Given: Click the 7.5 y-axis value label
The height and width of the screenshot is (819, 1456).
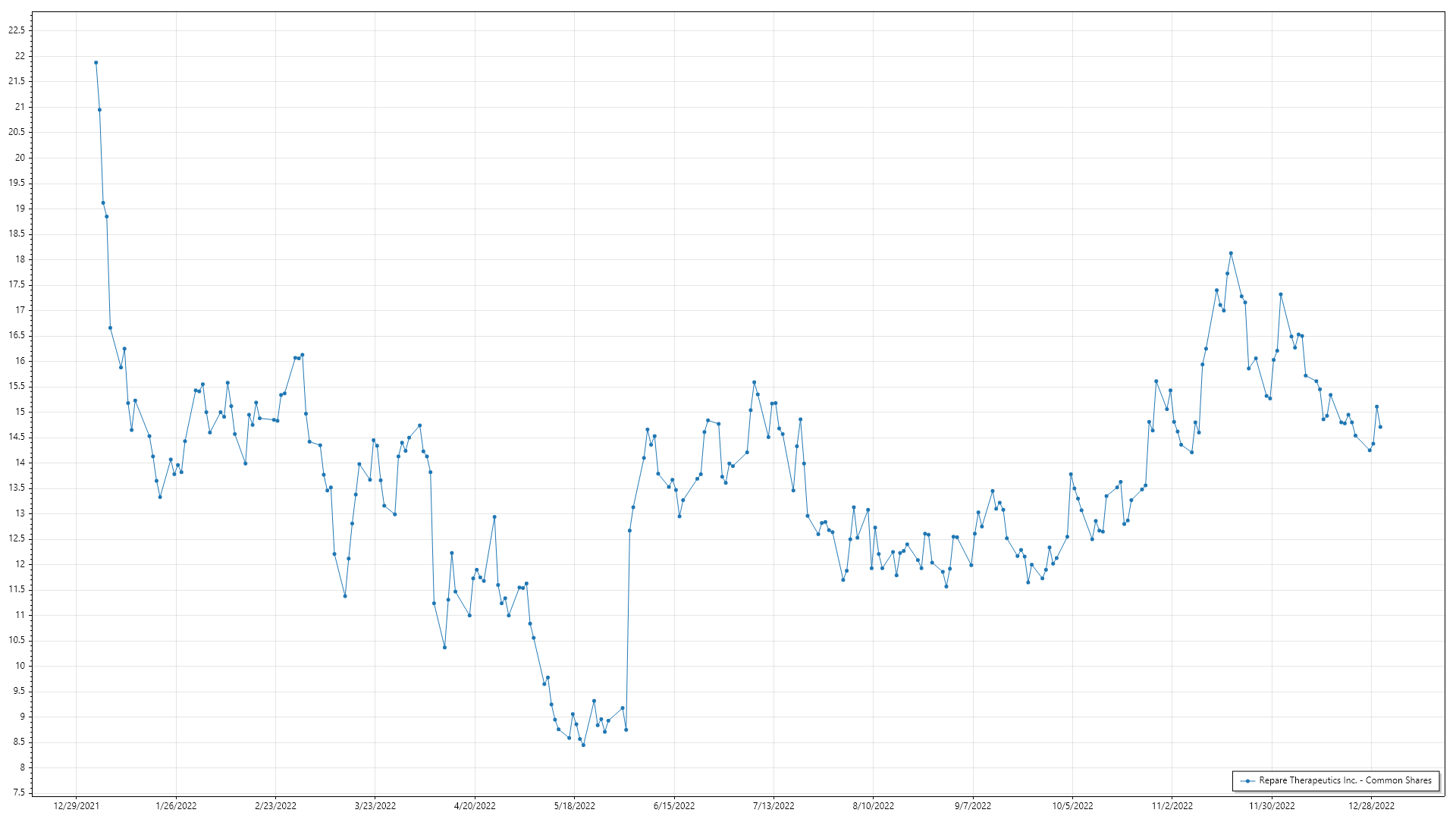Looking at the screenshot, I should (x=19, y=792).
